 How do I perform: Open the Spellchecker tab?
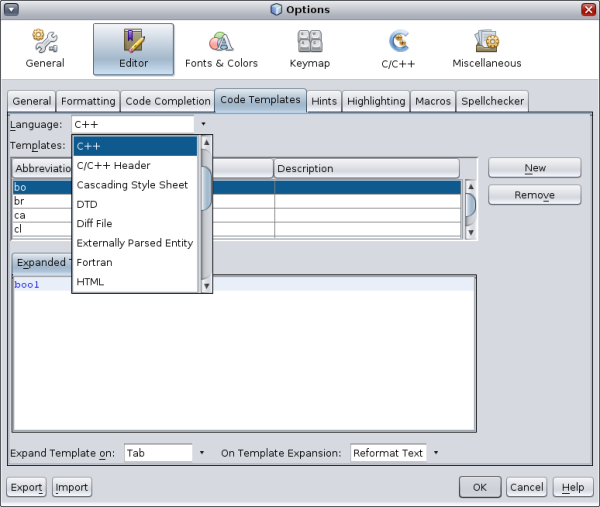pyautogui.click(x=493, y=101)
